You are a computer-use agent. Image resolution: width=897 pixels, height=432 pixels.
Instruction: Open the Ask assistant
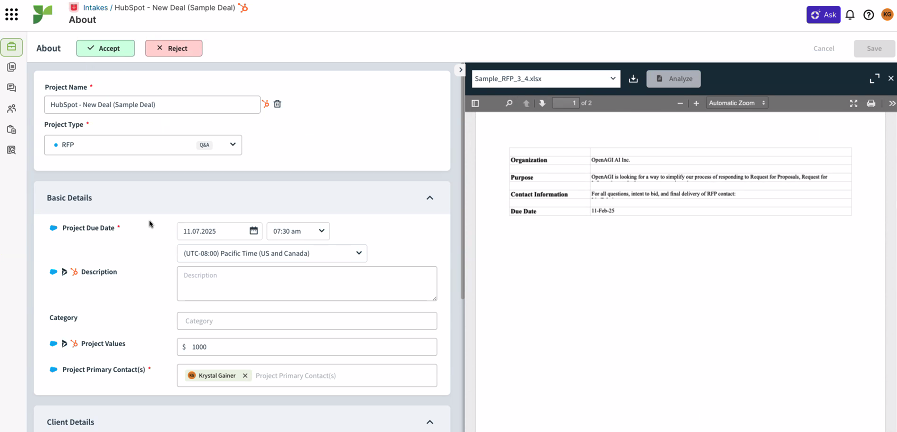[x=823, y=15]
